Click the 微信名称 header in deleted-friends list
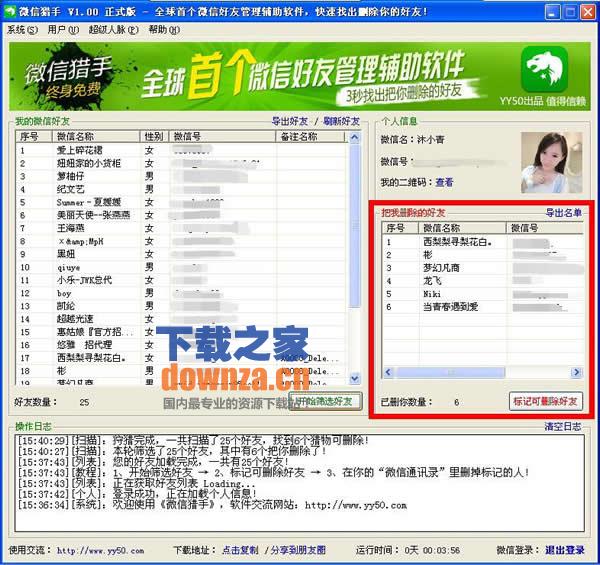600x565 pixels. pos(463,228)
